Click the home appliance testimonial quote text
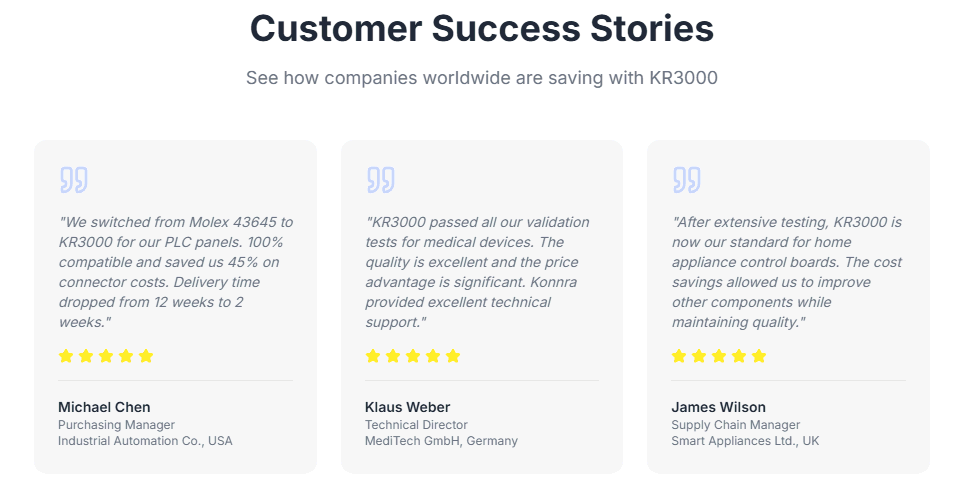The height and width of the screenshot is (483, 960). (786, 272)
